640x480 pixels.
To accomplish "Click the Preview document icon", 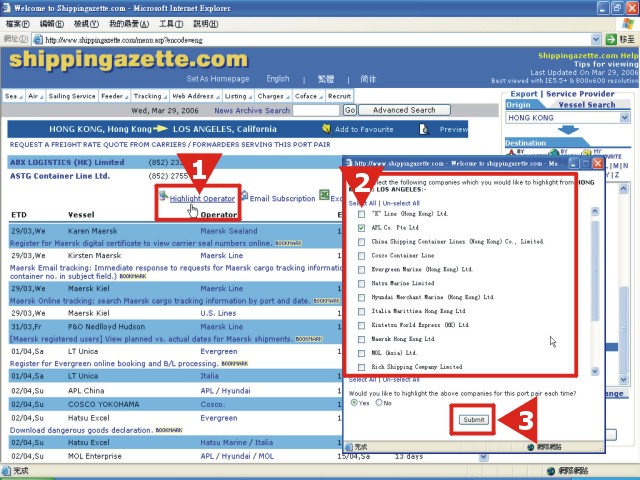I will pyautogui.click(x=424, y=129).
